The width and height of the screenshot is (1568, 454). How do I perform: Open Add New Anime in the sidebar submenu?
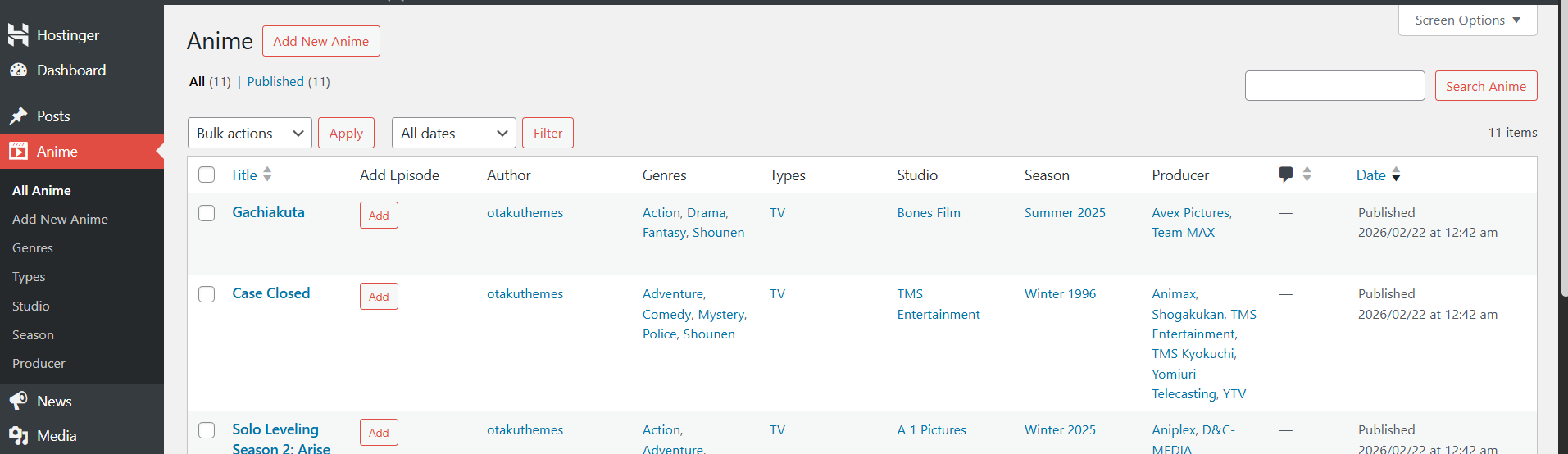click(60, 220)
